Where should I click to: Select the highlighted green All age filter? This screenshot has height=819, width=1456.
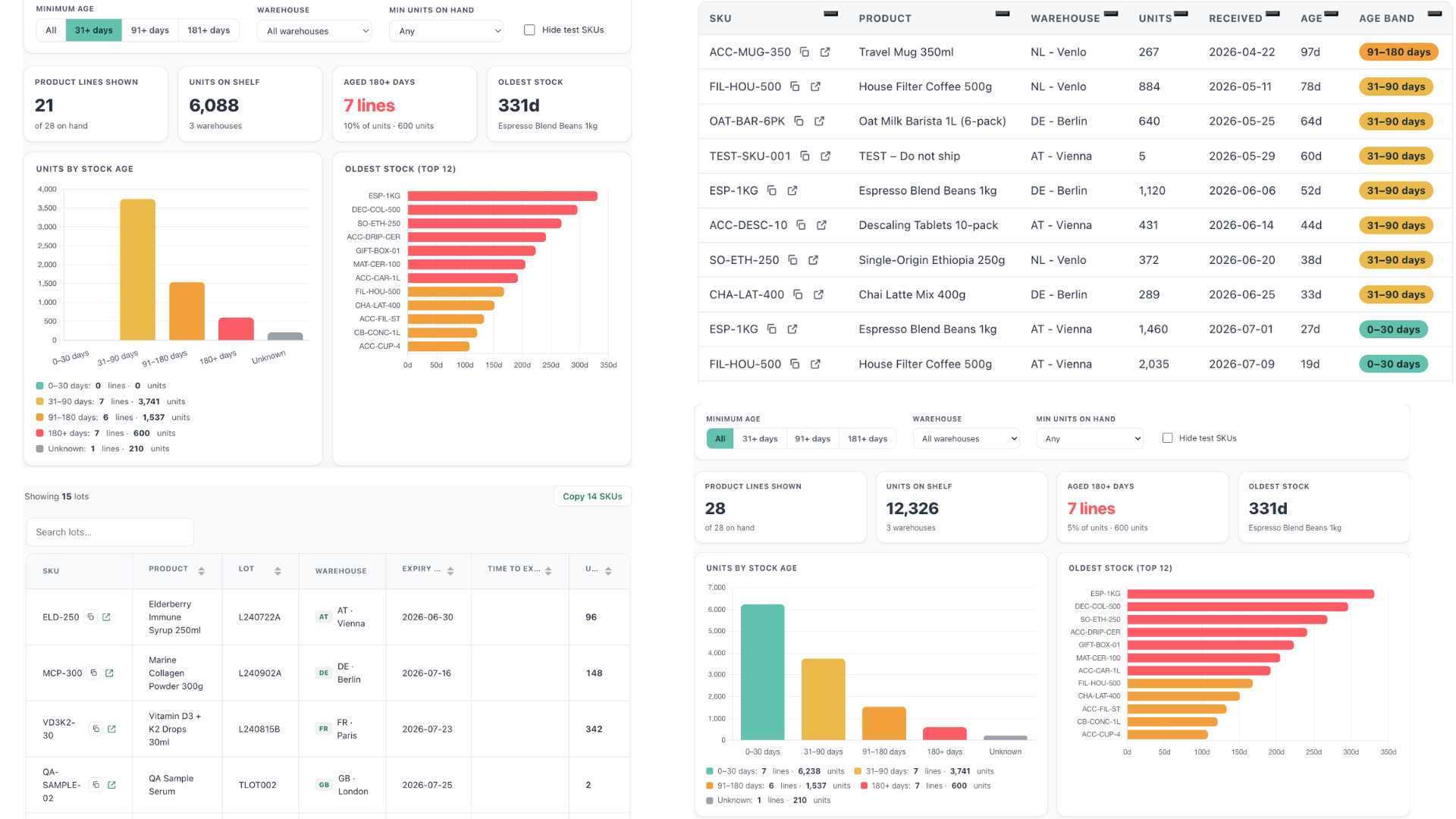coord(720,439)
